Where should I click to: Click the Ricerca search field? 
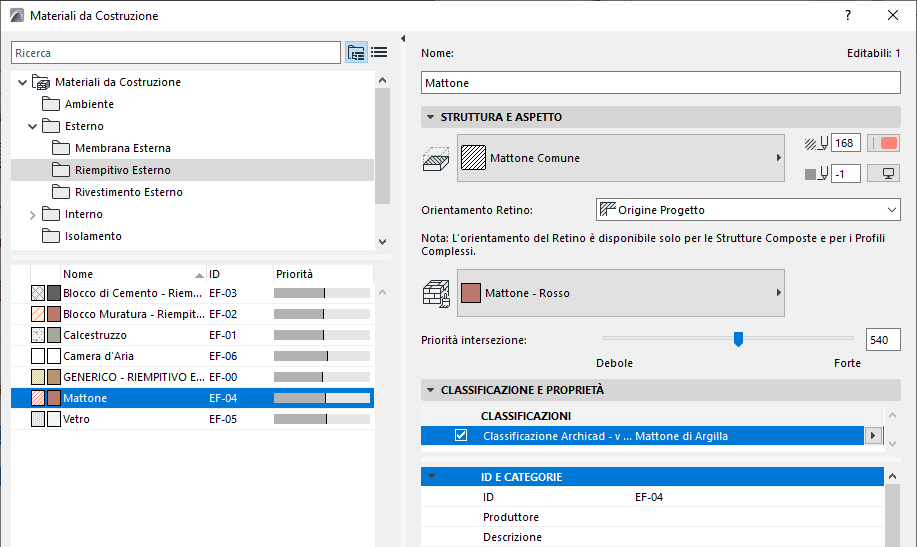click(175, 53)
